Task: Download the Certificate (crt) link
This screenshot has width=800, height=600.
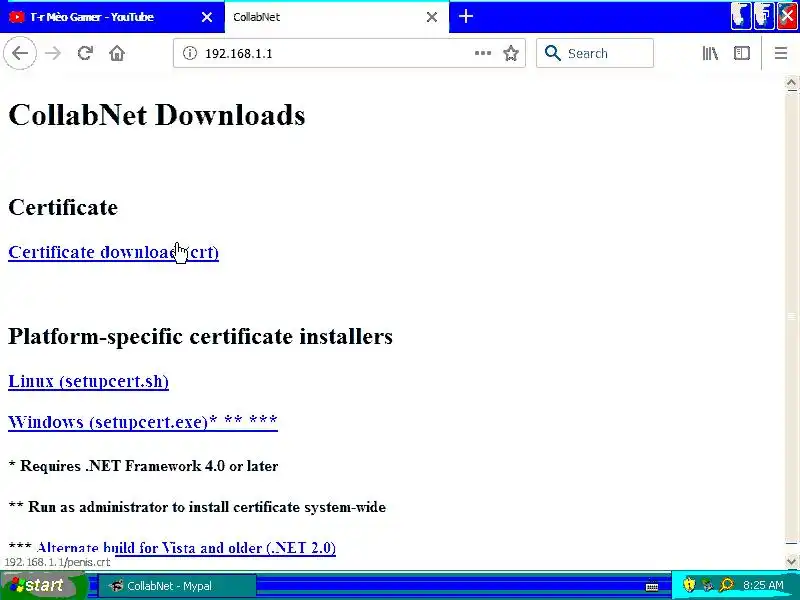Action: tap(113, 252)
